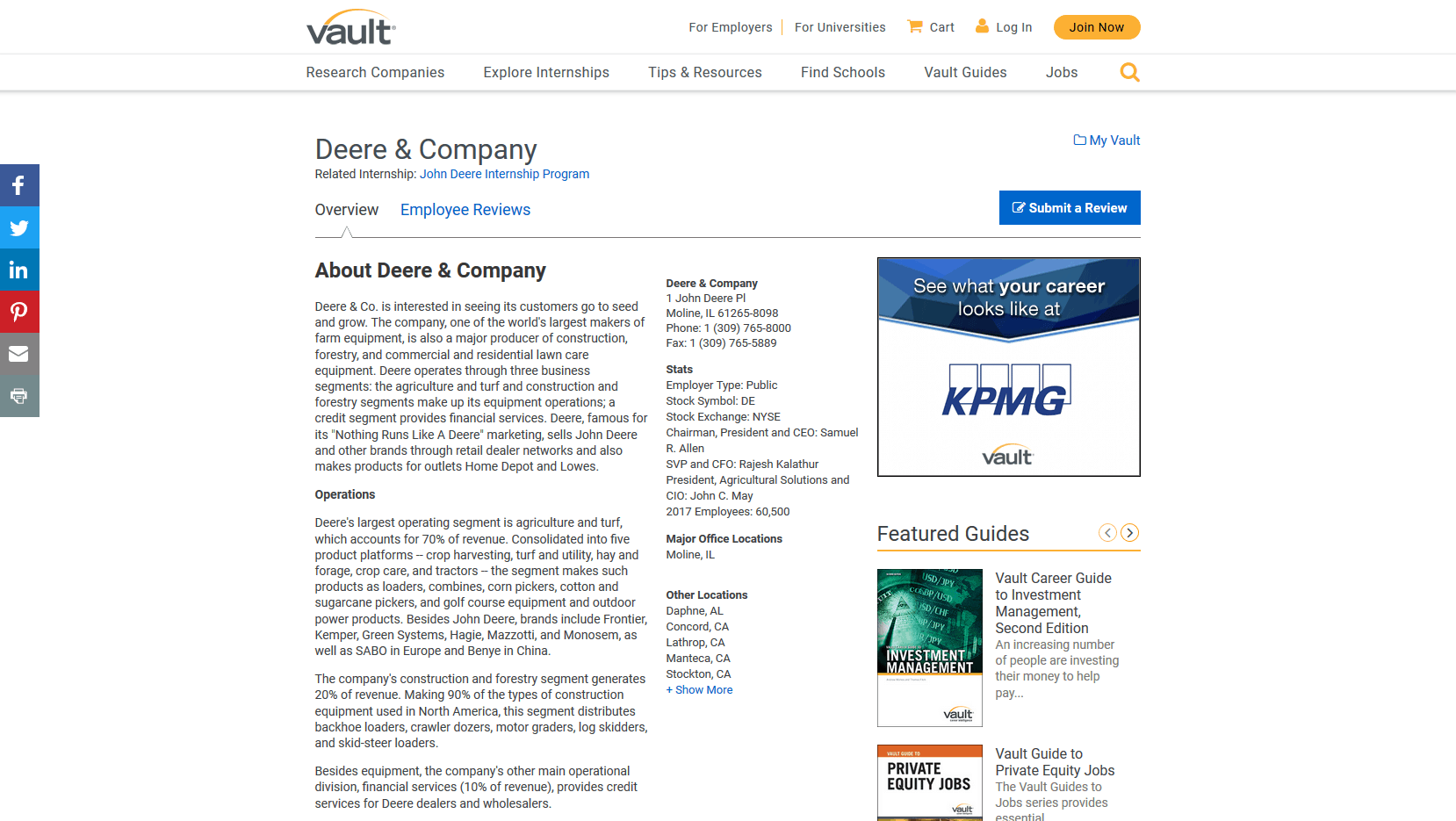Open Vault Guide to Private Equity Jobs title
This screenshot has height=821, width=1456.
(x=1055, y=762)
